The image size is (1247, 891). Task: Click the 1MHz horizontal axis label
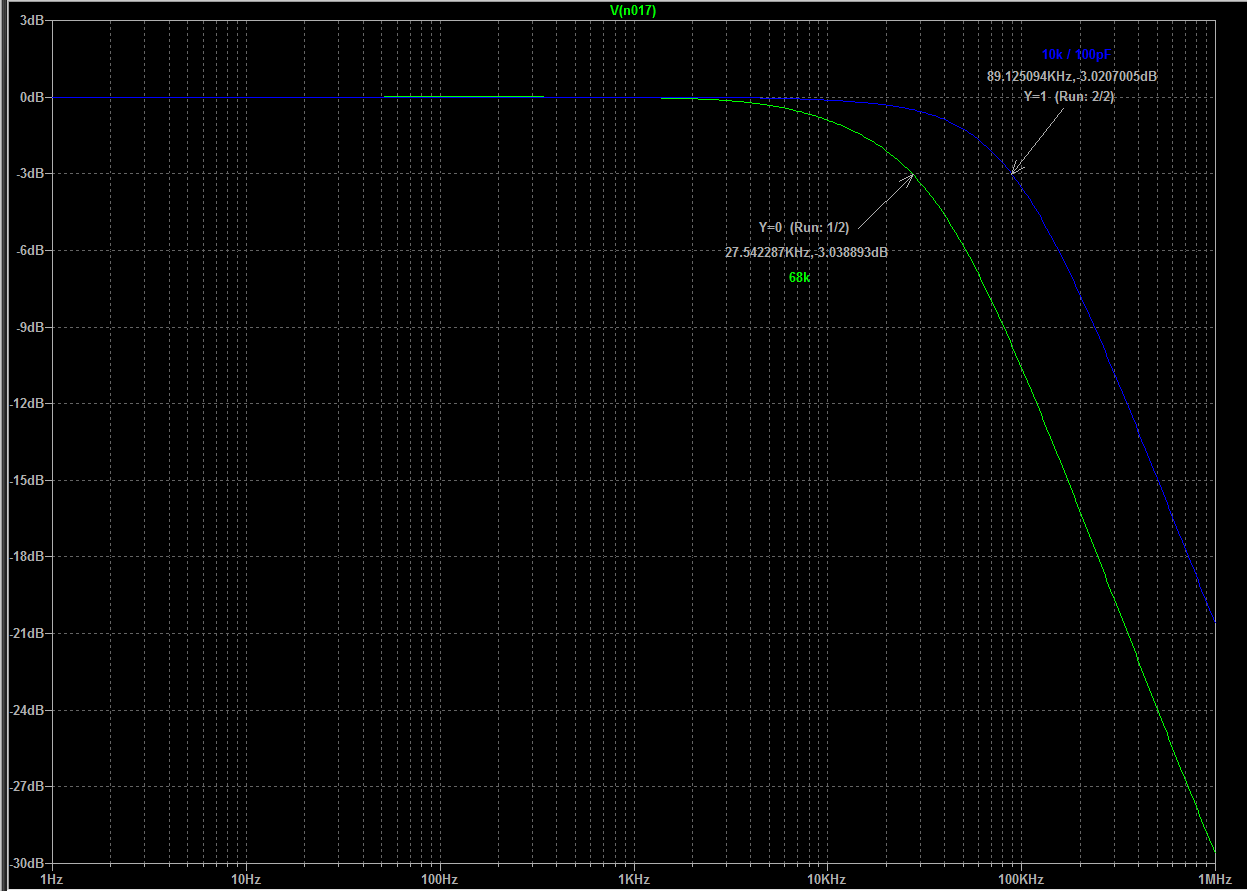coord(1213,880)
